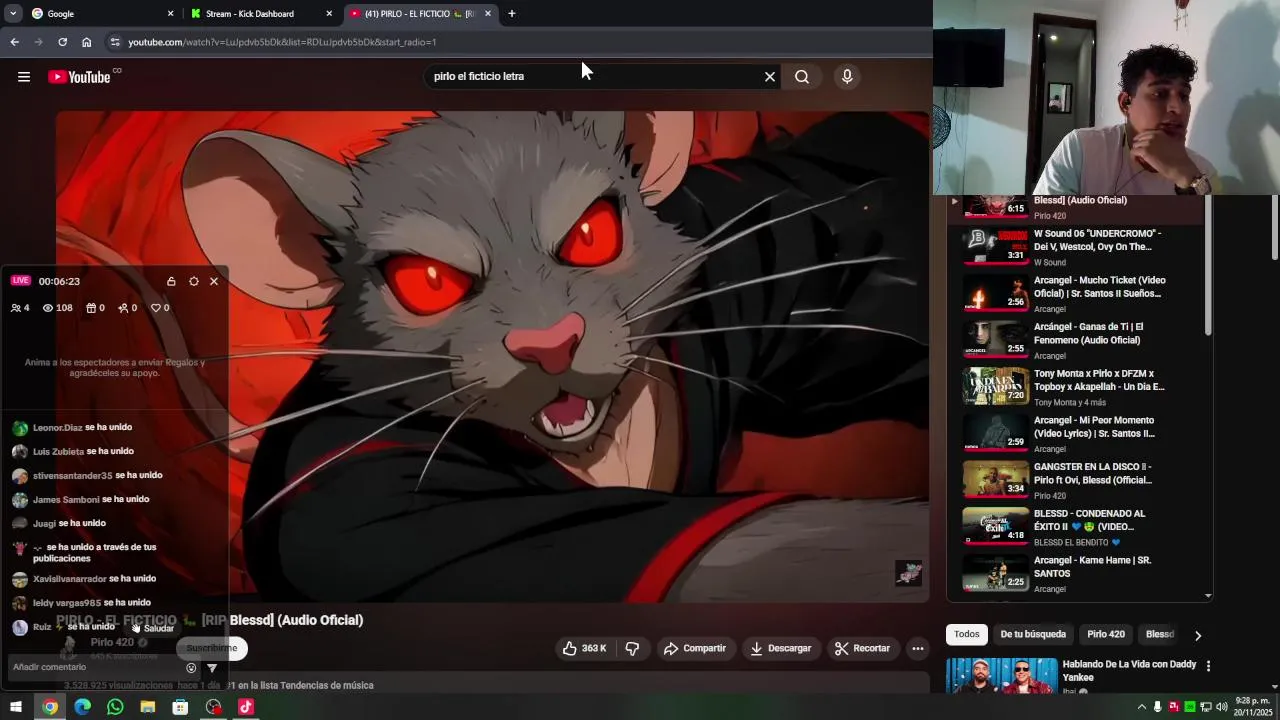Open the emoji picker in comment box

(x=191, y=668)
